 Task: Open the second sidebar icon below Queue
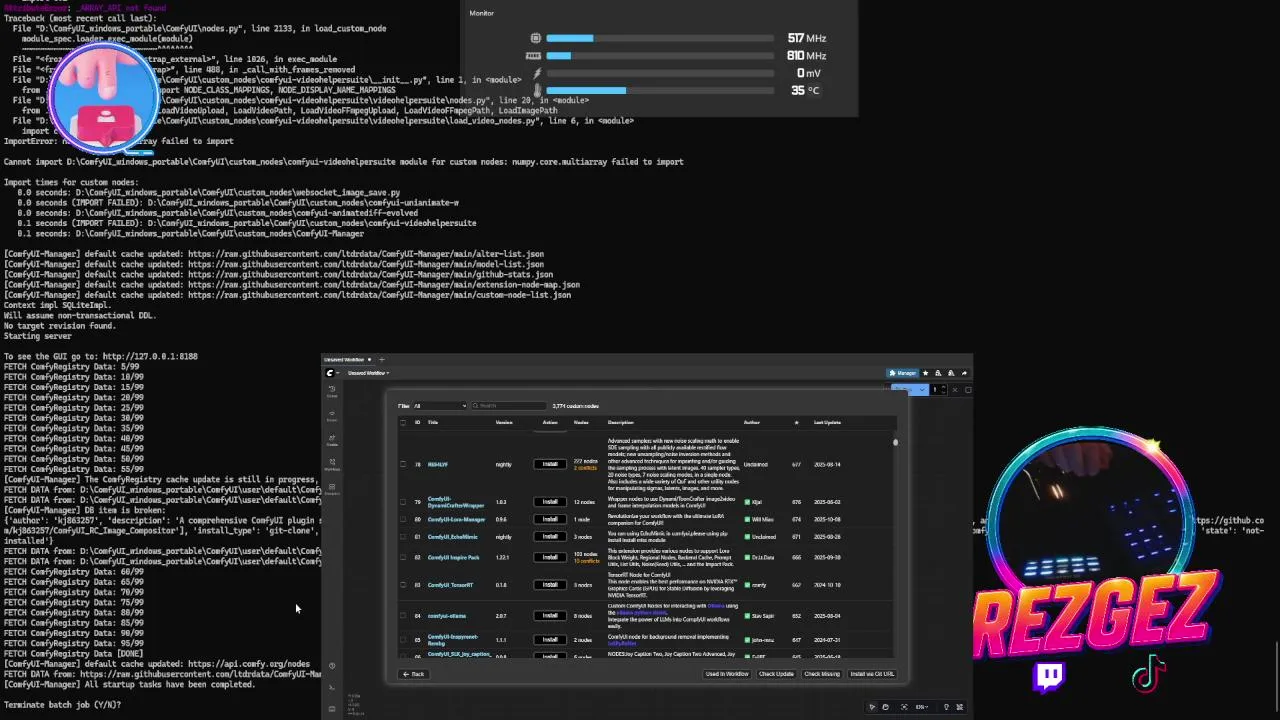tap(332, 414)
